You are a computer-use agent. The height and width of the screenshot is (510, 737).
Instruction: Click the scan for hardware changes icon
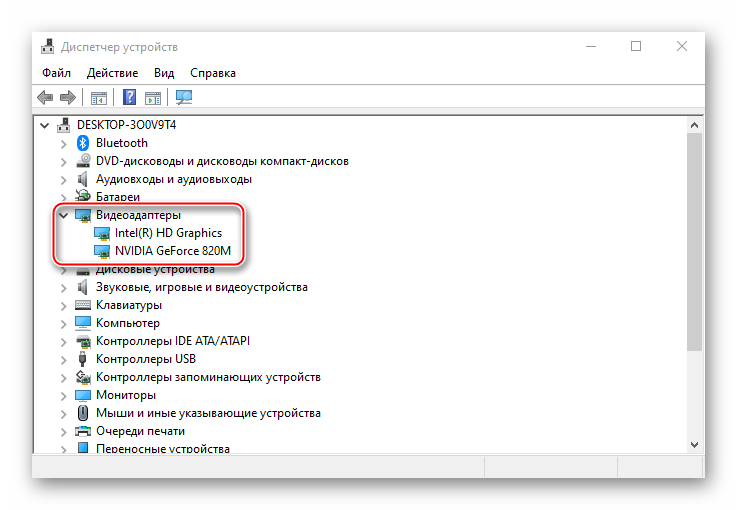[184, 97]
